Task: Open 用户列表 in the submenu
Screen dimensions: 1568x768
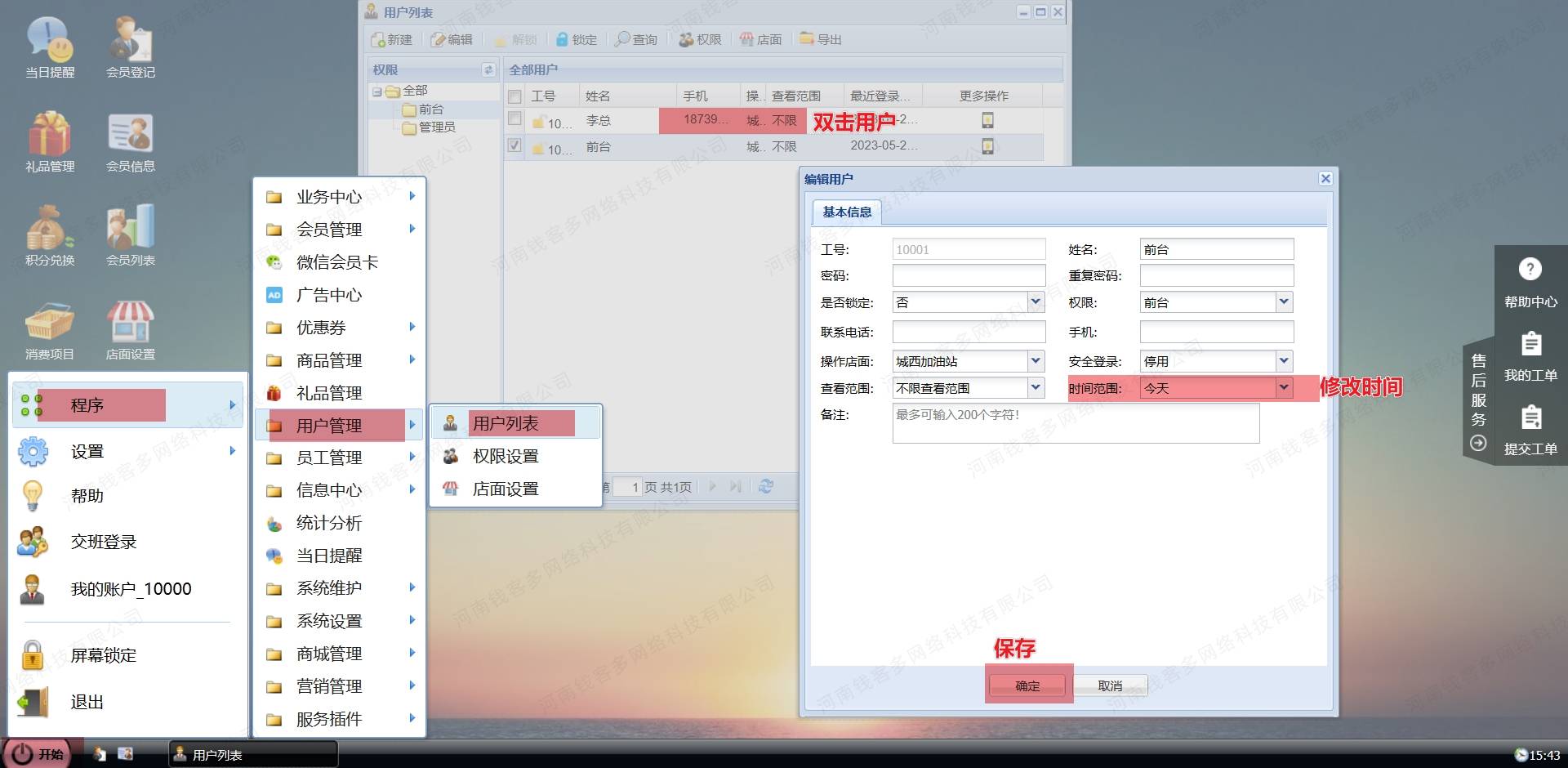Action: point(515,423)
